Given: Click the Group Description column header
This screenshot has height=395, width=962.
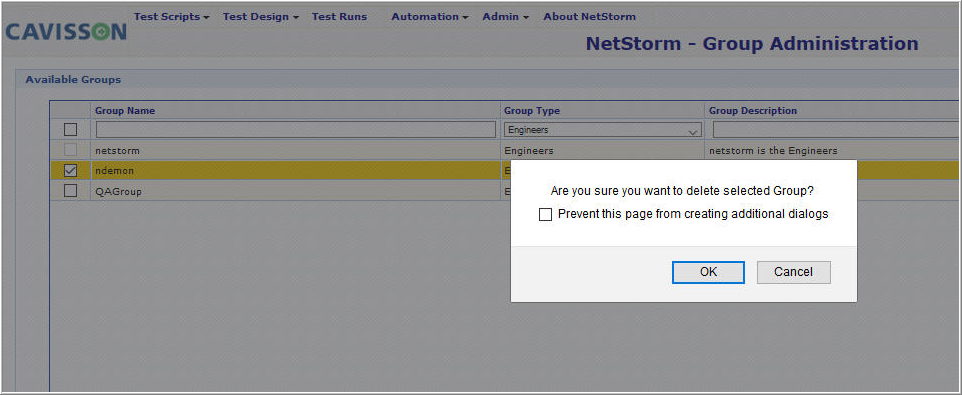Looking at the screenshot, I should coord(753,111).
